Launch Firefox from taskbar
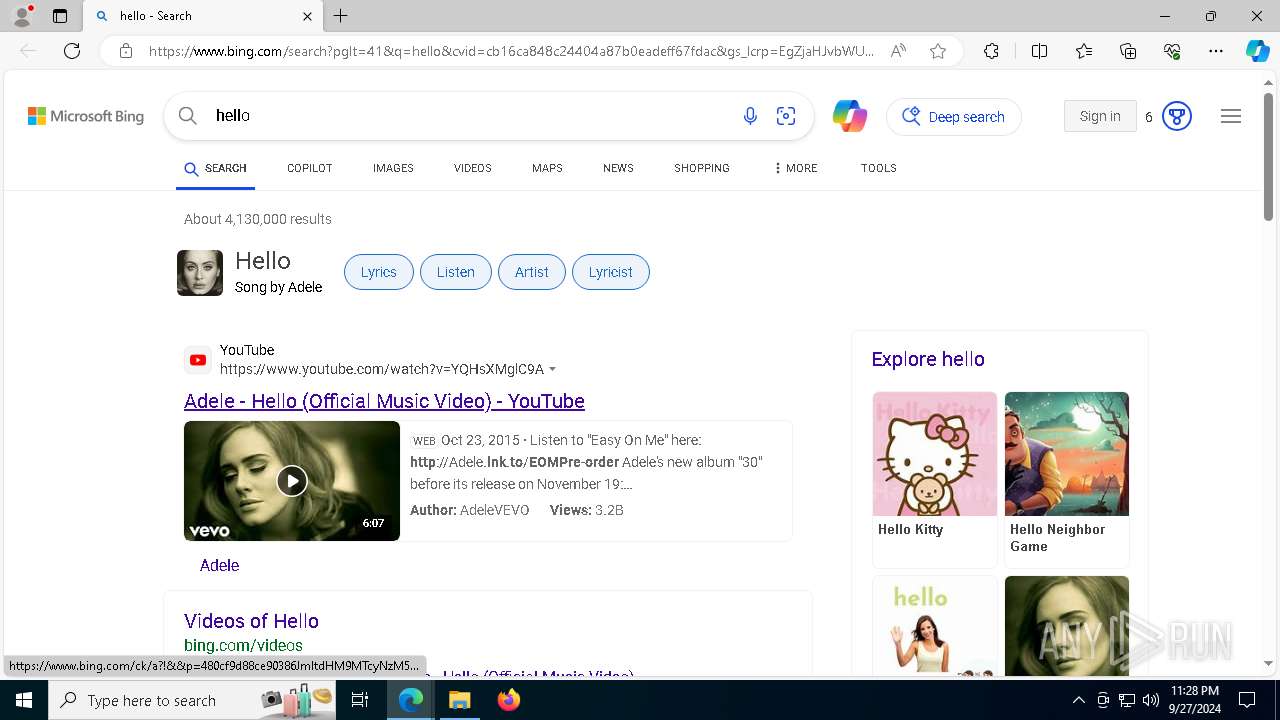 pyautogui.click(x=509, y=700)
